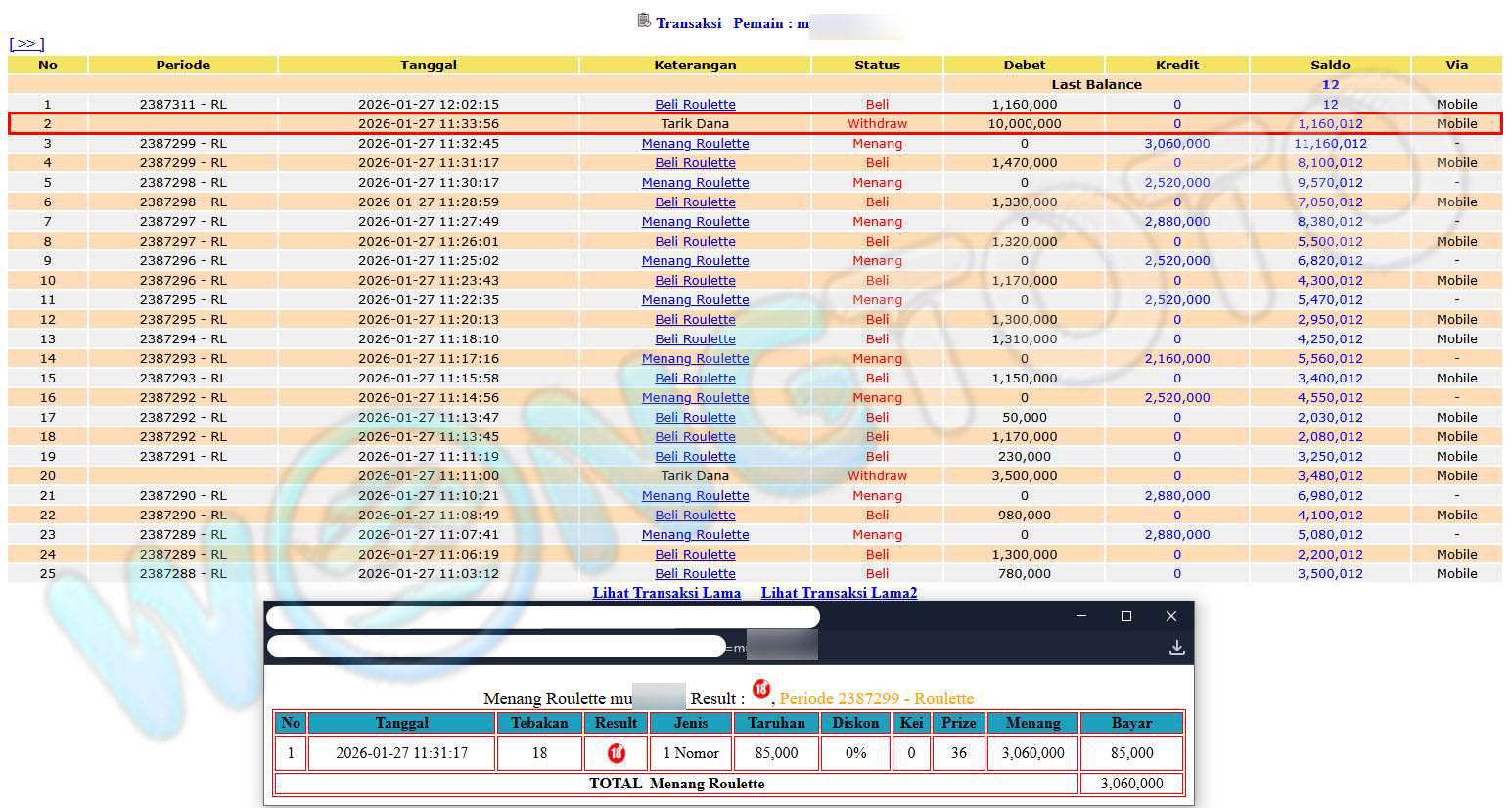Click the popup address bar field
1512x808 pixels.
[496, 647]
